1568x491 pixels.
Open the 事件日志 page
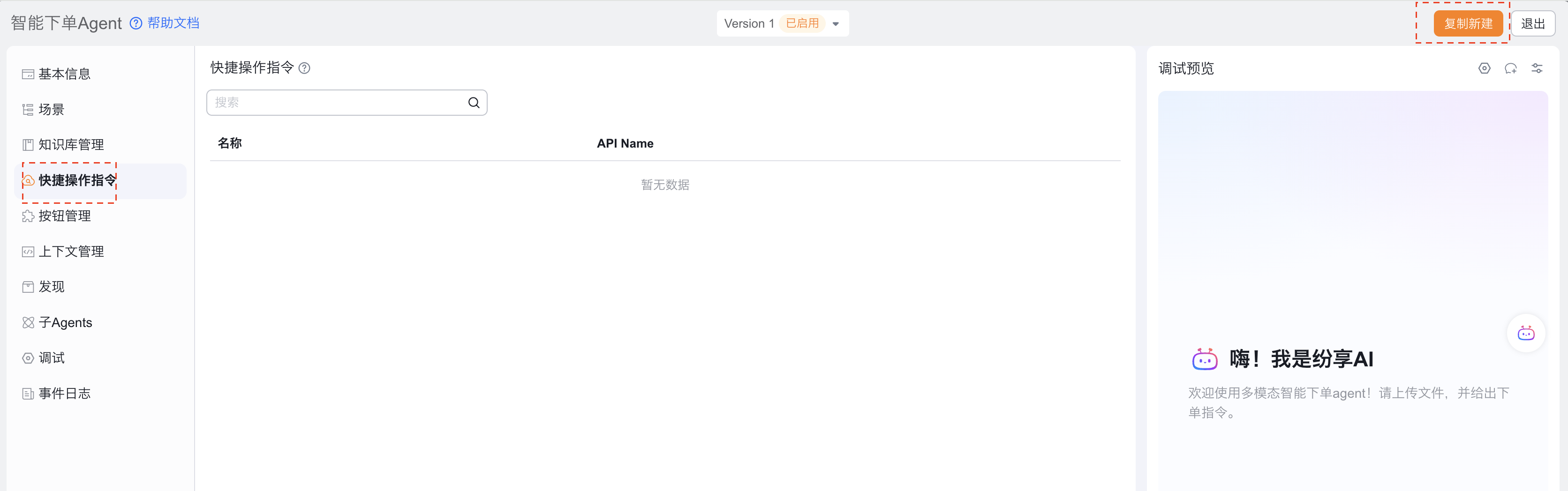(64, 394)
